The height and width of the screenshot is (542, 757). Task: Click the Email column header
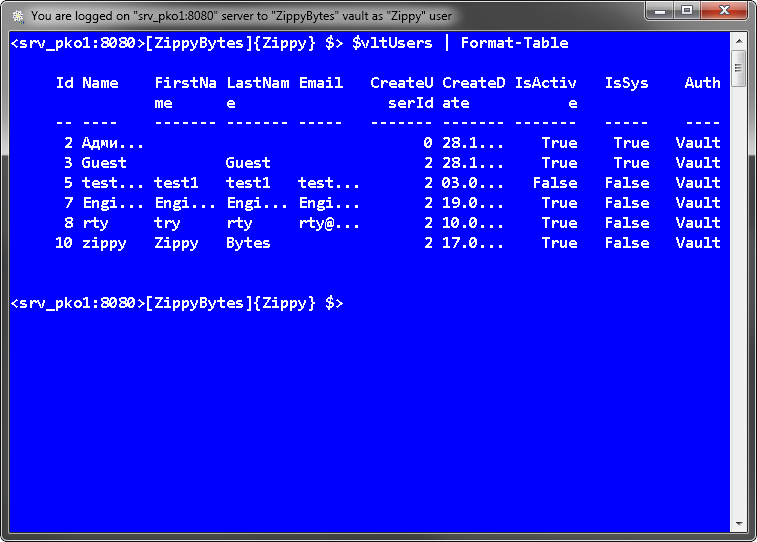[x=321, y=83]
